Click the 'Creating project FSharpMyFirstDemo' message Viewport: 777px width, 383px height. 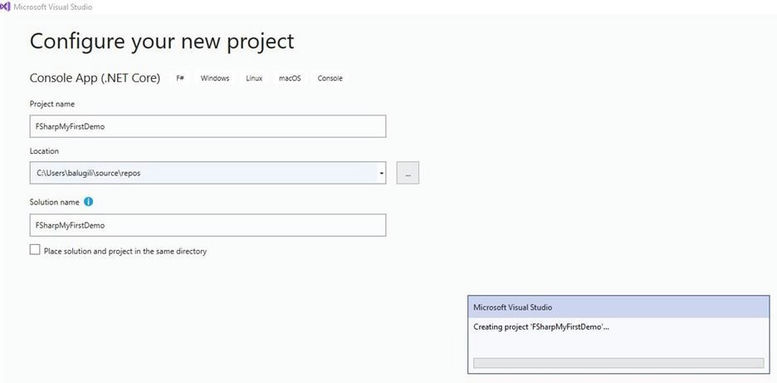point(541,327)
